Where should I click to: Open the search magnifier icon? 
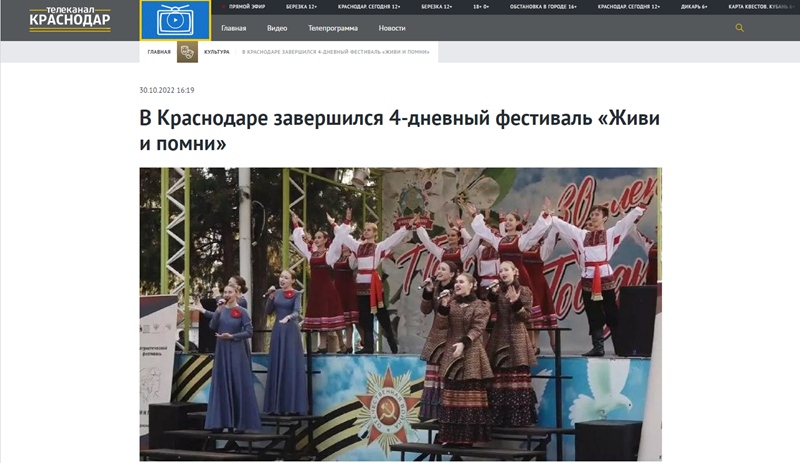(739, 28)
